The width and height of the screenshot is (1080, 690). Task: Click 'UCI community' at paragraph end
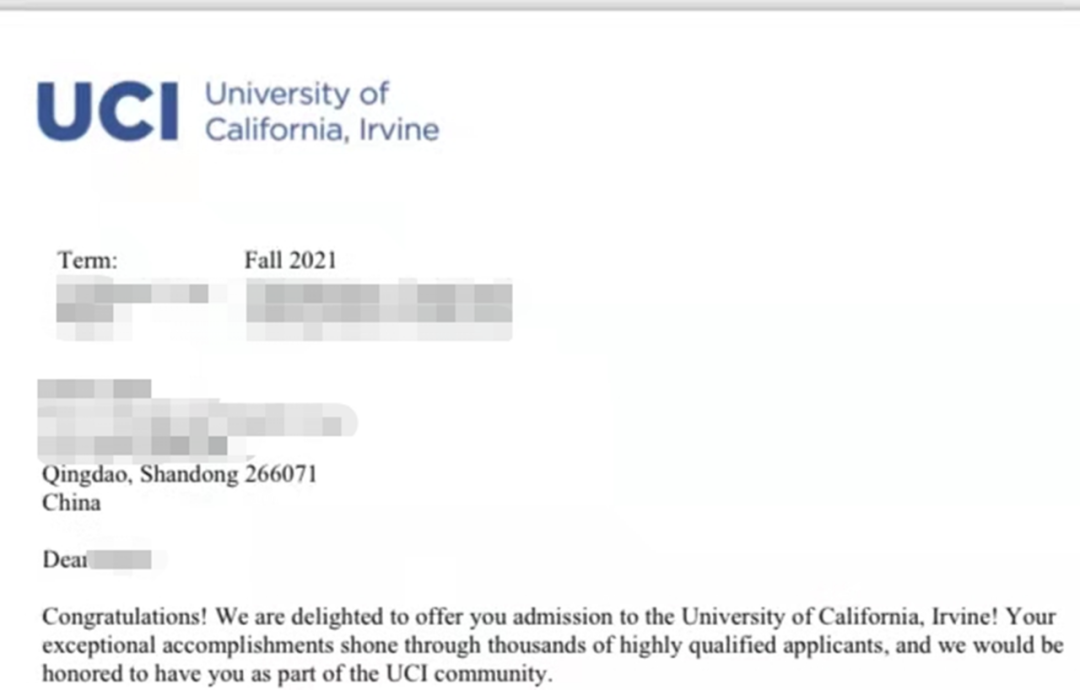click(468, 673)
